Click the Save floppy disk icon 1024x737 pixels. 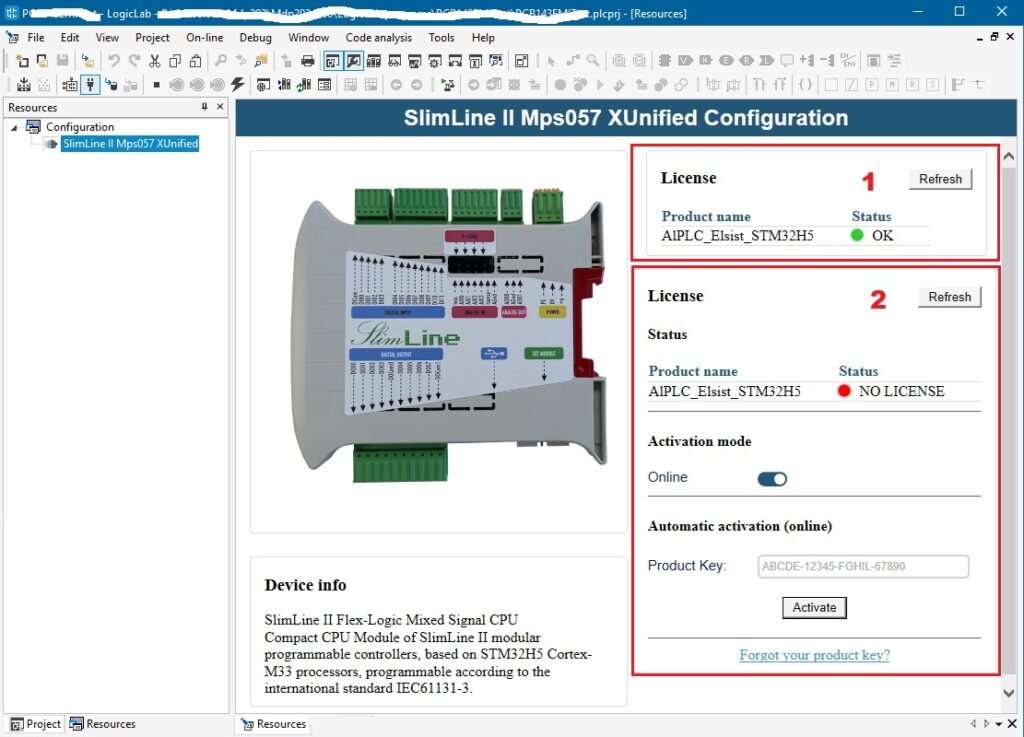pyautogui.click(x=63, y=61)
